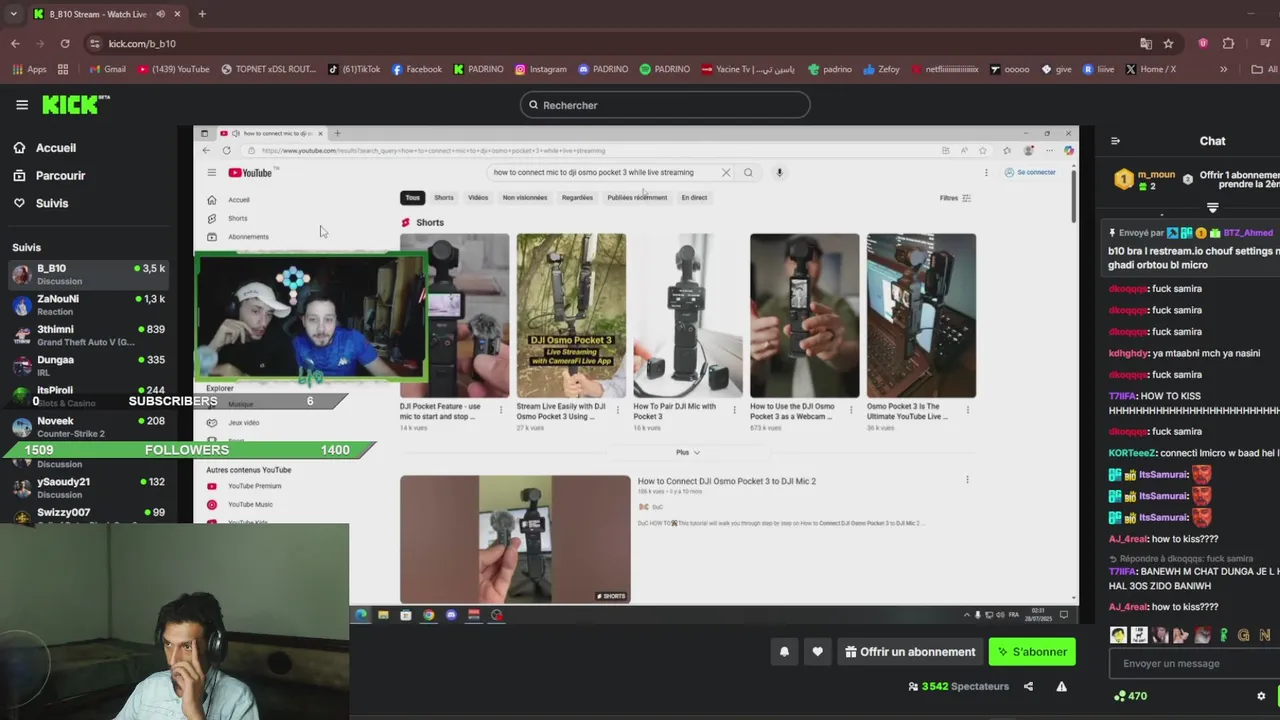Click the share stream icon
Viewport: 1280px width, 720px height.
point(1028,686)
